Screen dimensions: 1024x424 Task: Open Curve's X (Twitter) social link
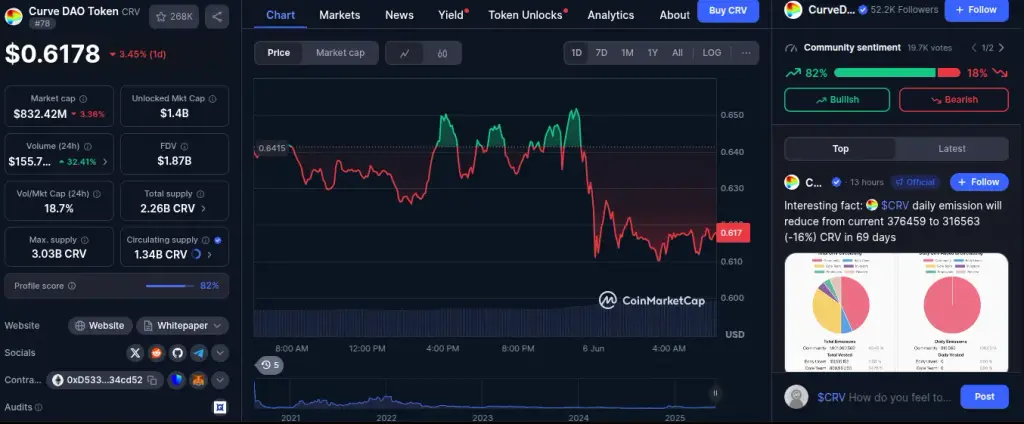[135, 353]
